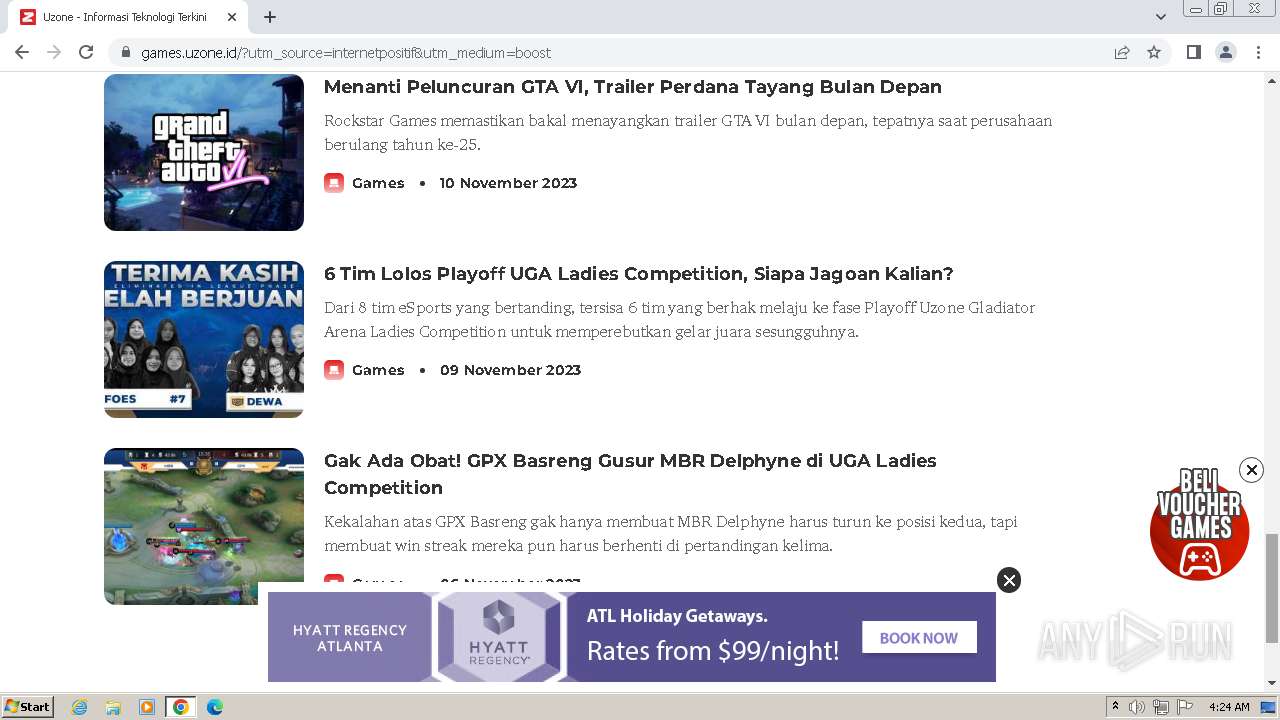Open the GPX Basreng gameplay thumbnail
Image resolution: width=1280 pixels, height=720 pixels.
(x=204, y=526)
